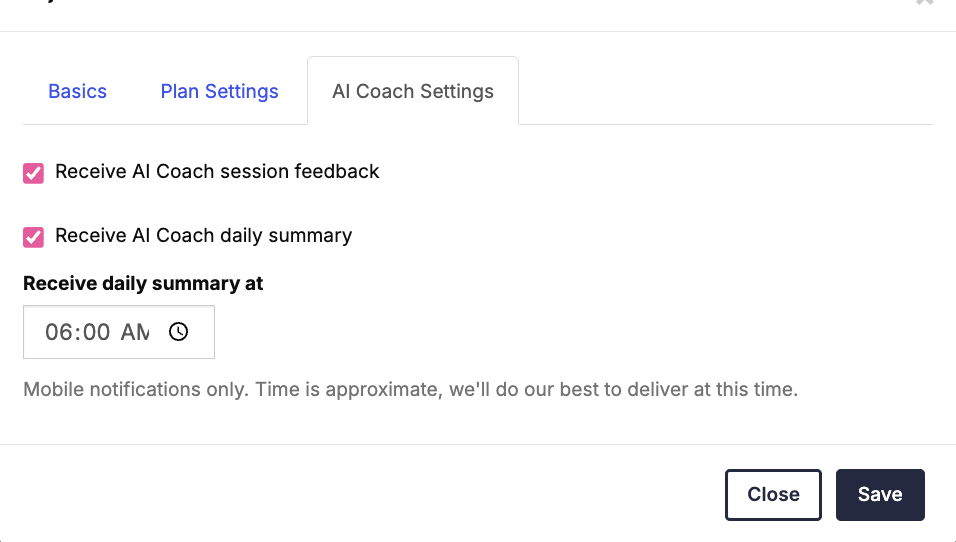Focus the daily summary time input box
Image resolution: width=956 pixels, height=542 pixels.
coord(118,332)
